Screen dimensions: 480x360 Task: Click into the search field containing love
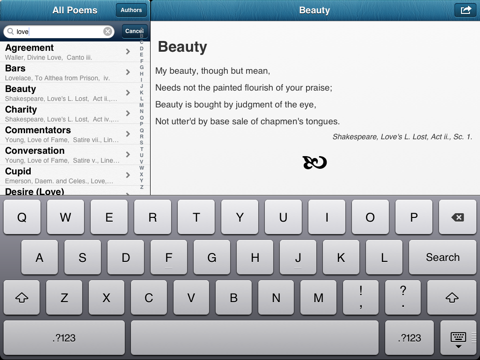tap(59, 31)
